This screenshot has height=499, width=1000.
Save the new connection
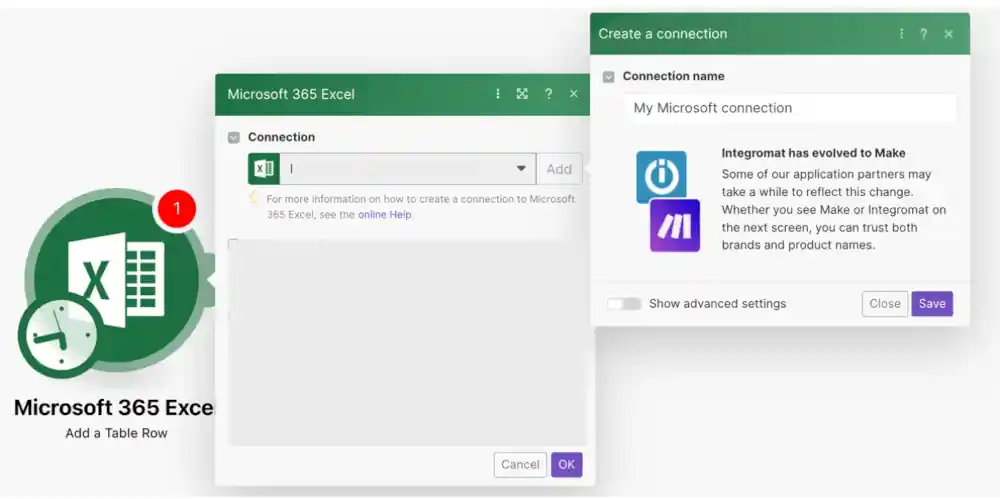point(932,304)
